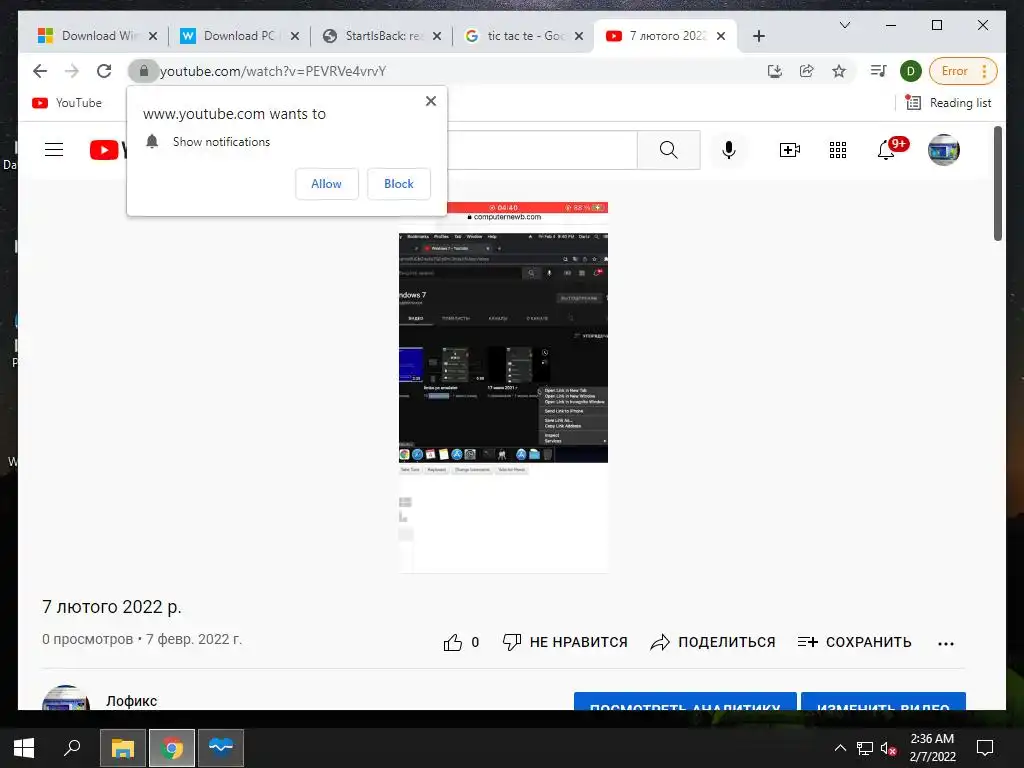This screenshot has height=768, width=1024.
Task: Close the tic tac te tab
Action: pos(579,36)
